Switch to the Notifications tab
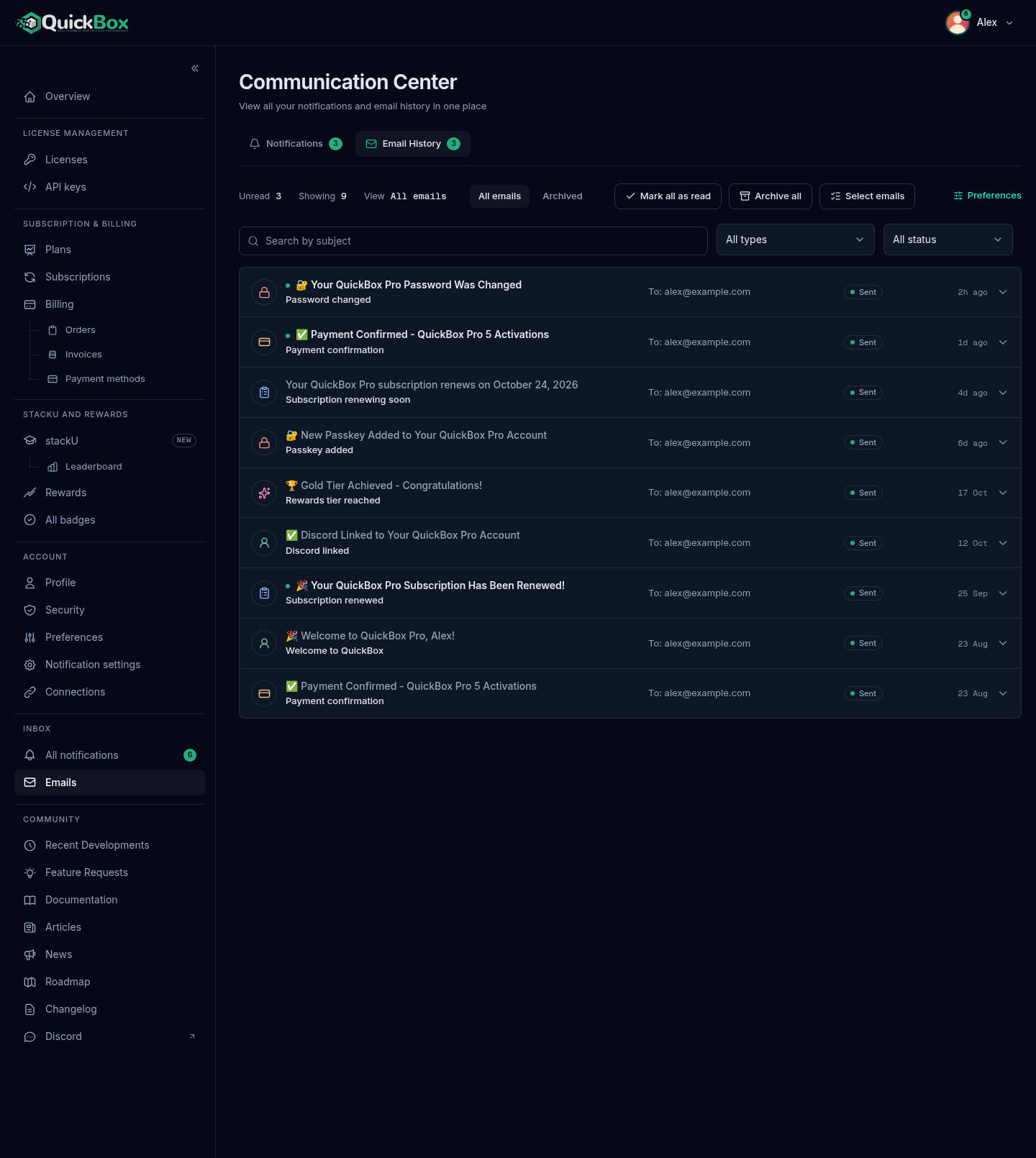 [296, 144]
